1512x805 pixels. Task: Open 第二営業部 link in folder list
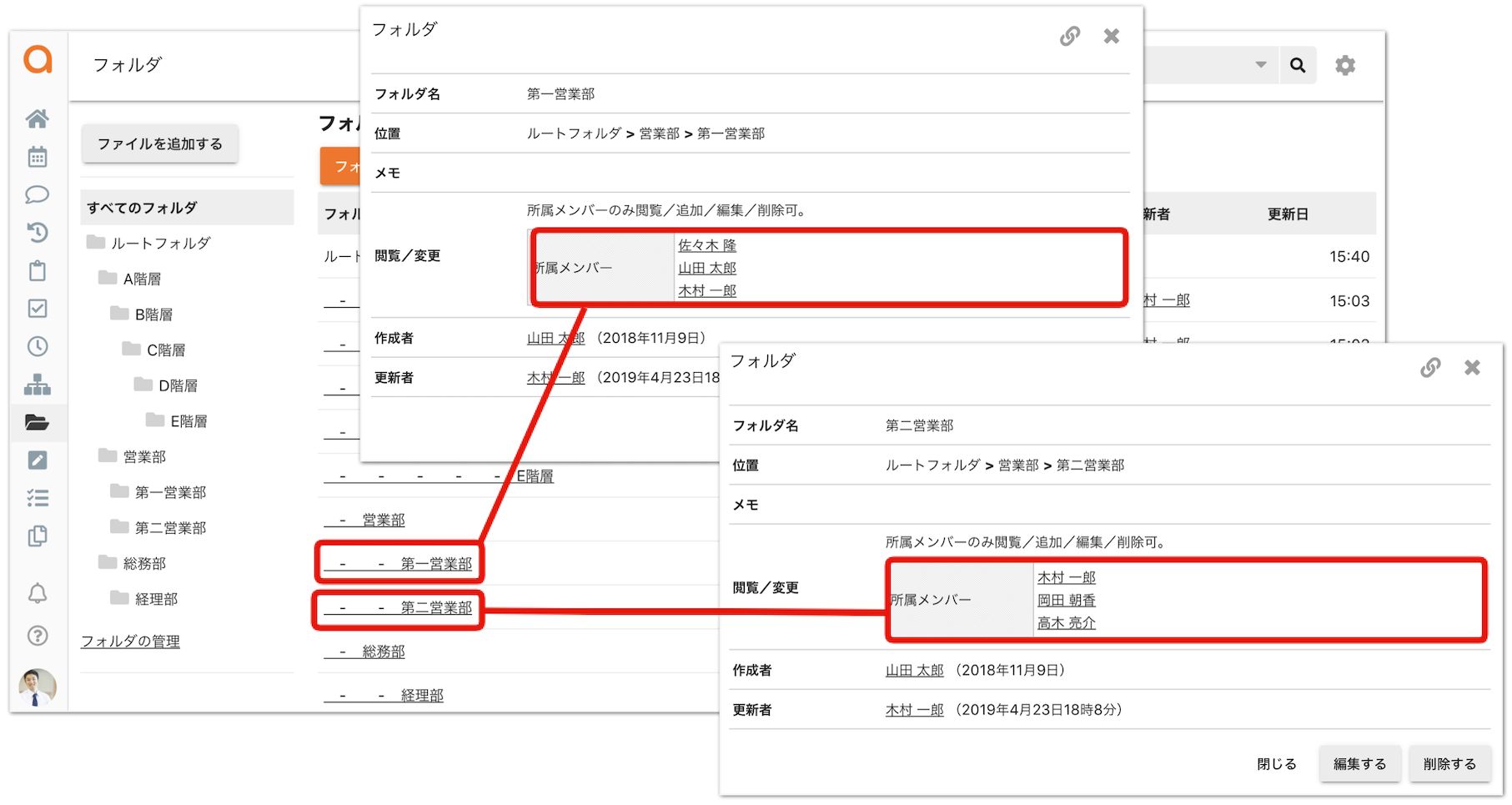(x=436, y=607)
